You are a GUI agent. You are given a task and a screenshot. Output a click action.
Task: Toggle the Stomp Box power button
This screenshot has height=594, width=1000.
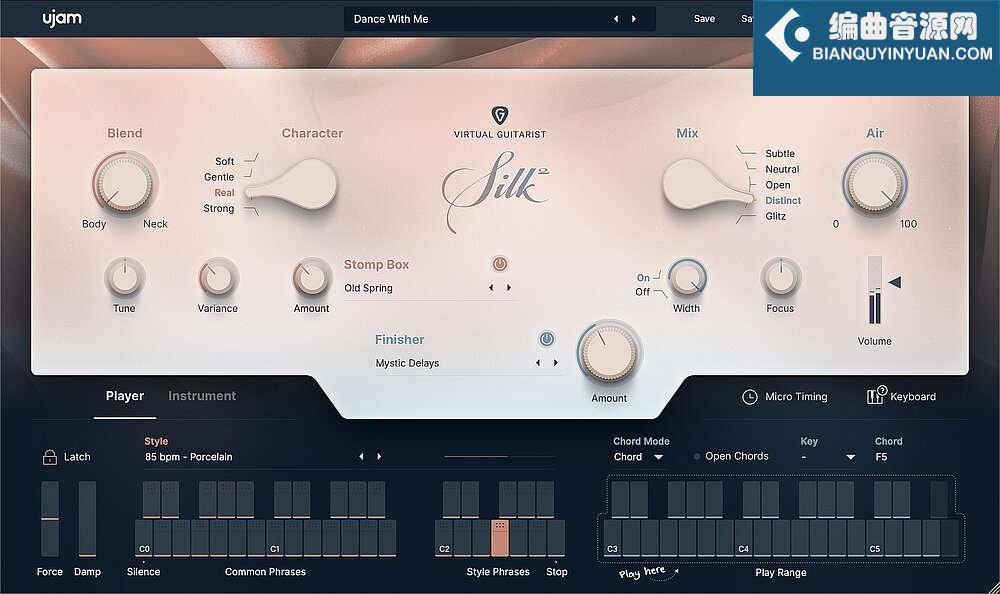tap(500, 264)
